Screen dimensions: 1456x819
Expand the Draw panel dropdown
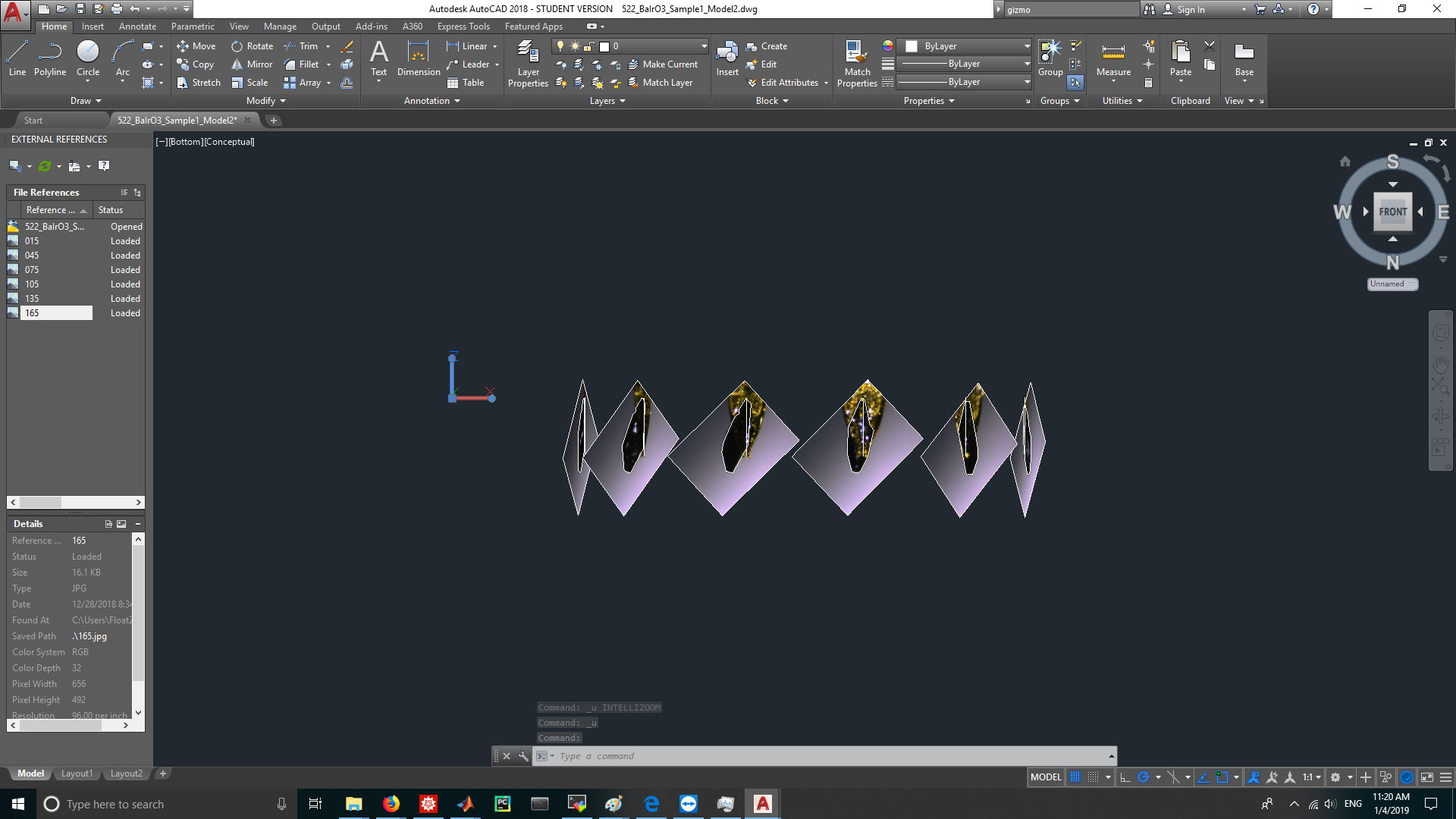[x=86, y=101]
